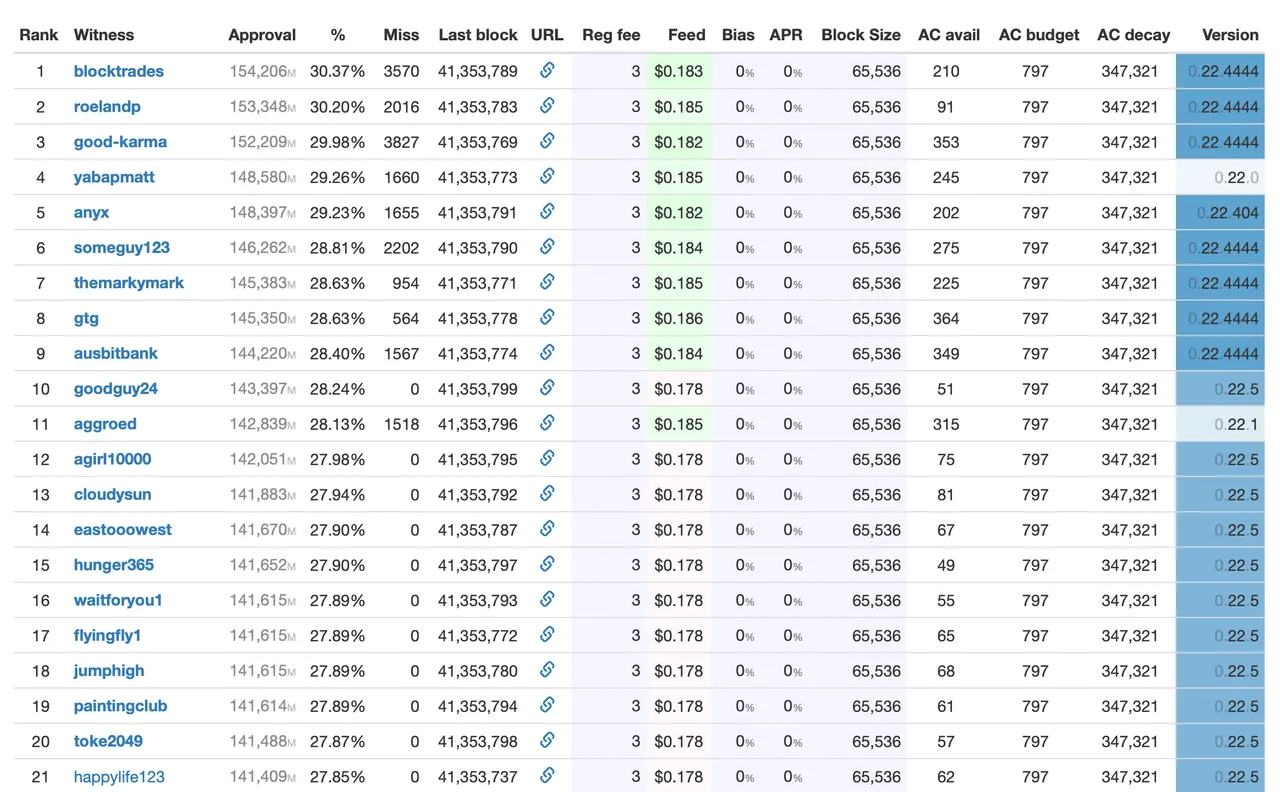This screenshot has height=792, width=1280.
Task: Click jumphigh's URL link icon
Action: click(x=547, y=669)
